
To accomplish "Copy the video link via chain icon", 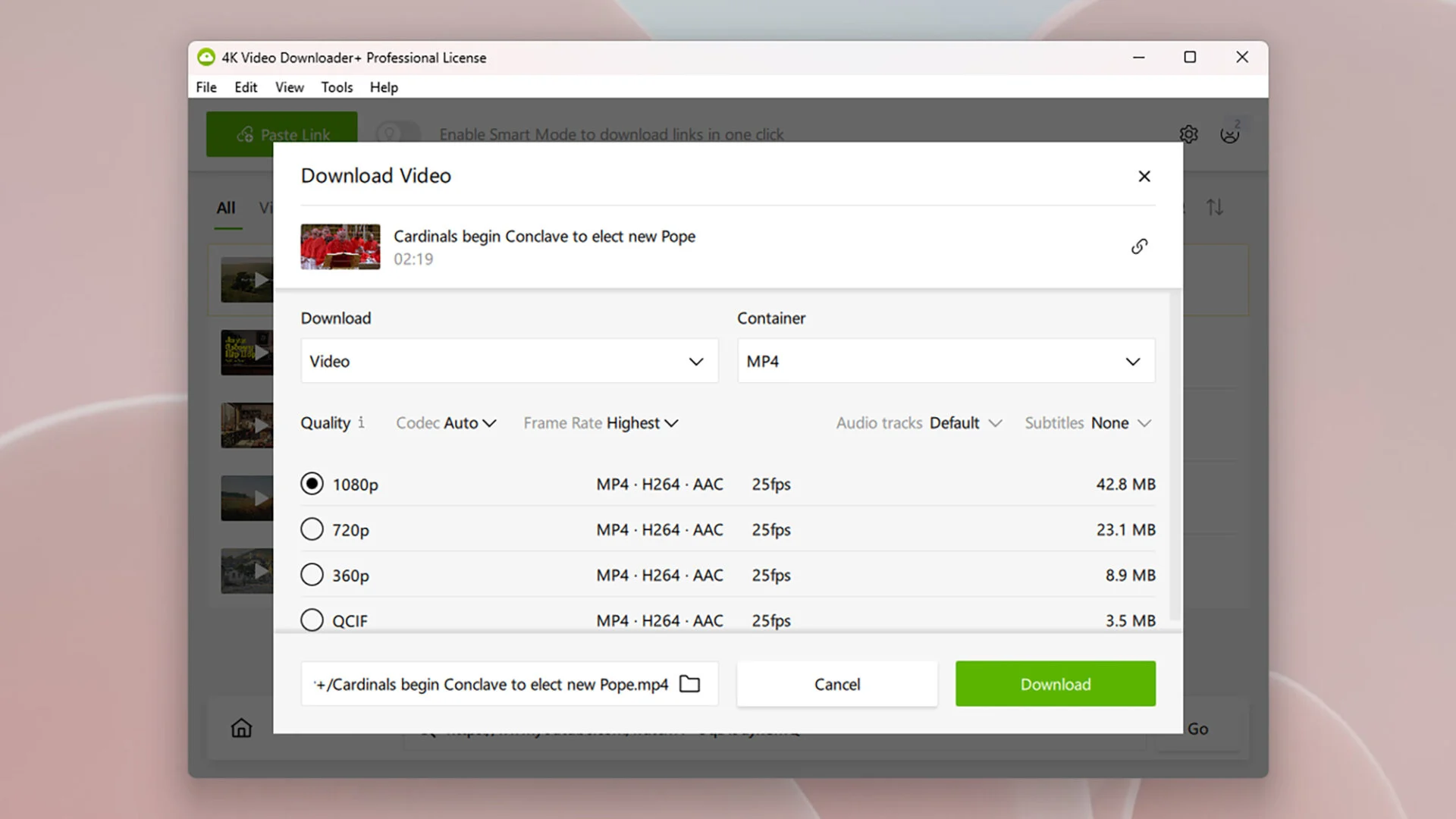I will pyautogui.click(x=1139, y=246).
